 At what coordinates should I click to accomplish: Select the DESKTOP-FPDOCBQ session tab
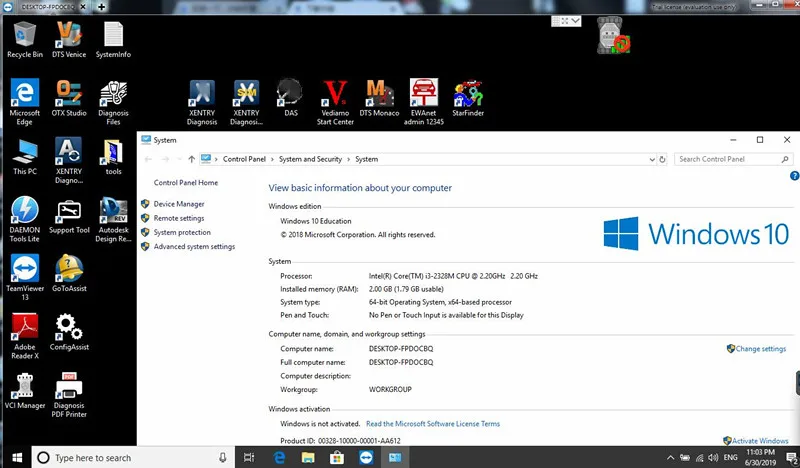pos(46,7)
